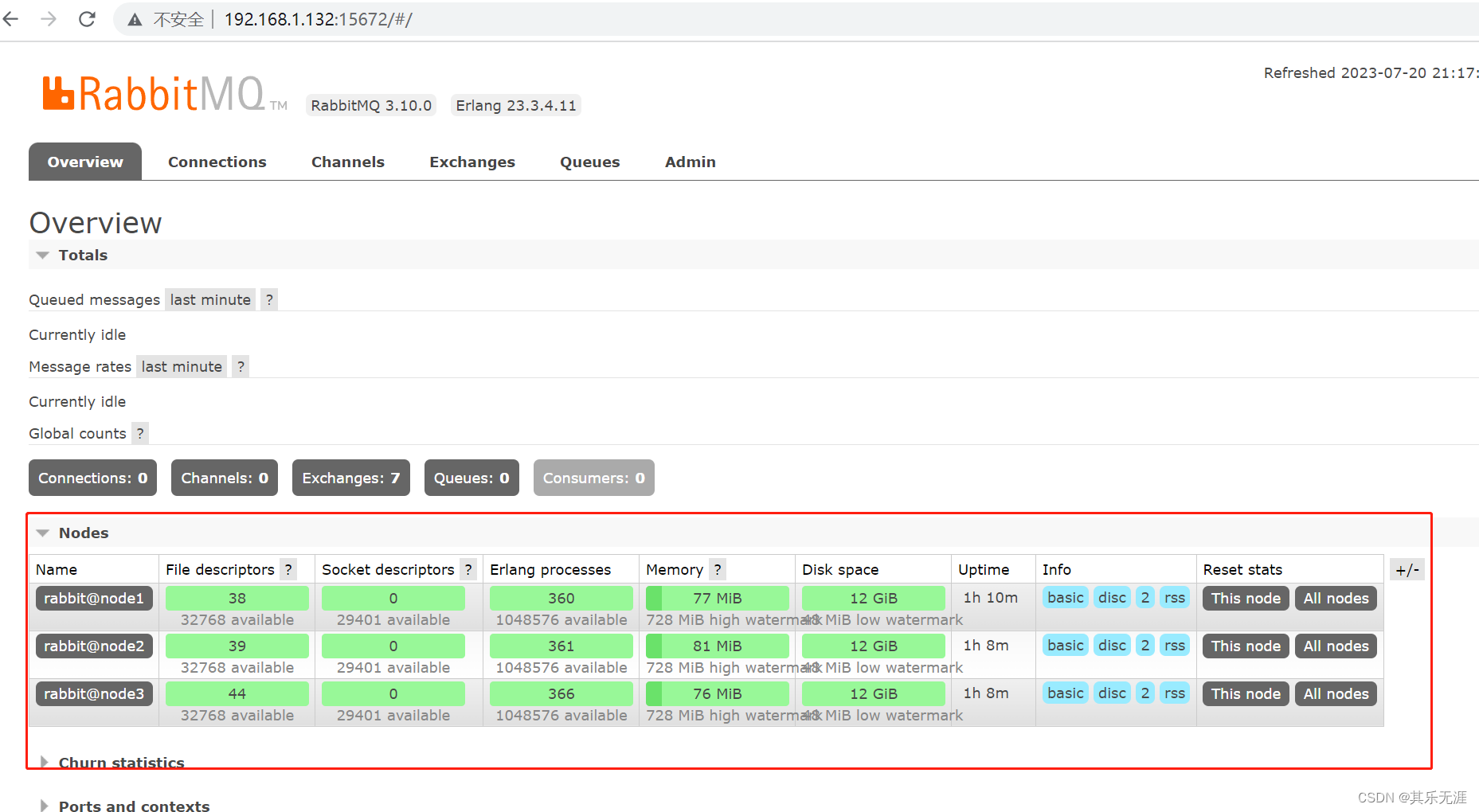Click node3 Erlang processes value 366

coord(561,693)
